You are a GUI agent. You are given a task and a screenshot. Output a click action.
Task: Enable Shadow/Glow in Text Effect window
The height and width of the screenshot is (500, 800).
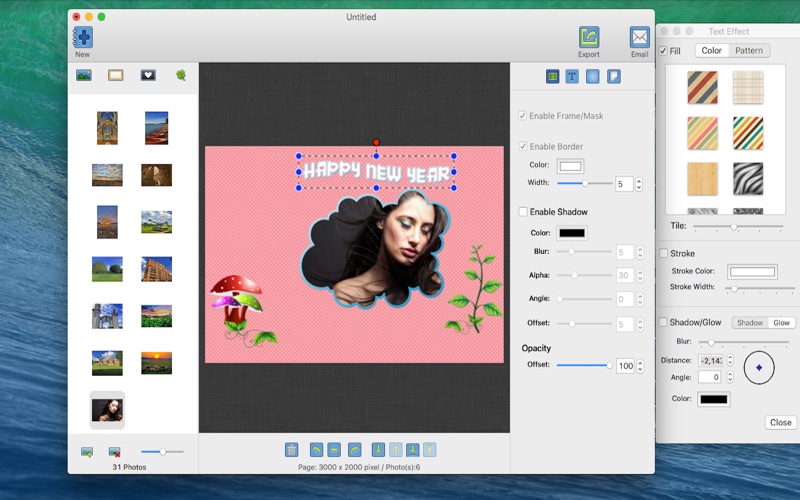[663, 322]
